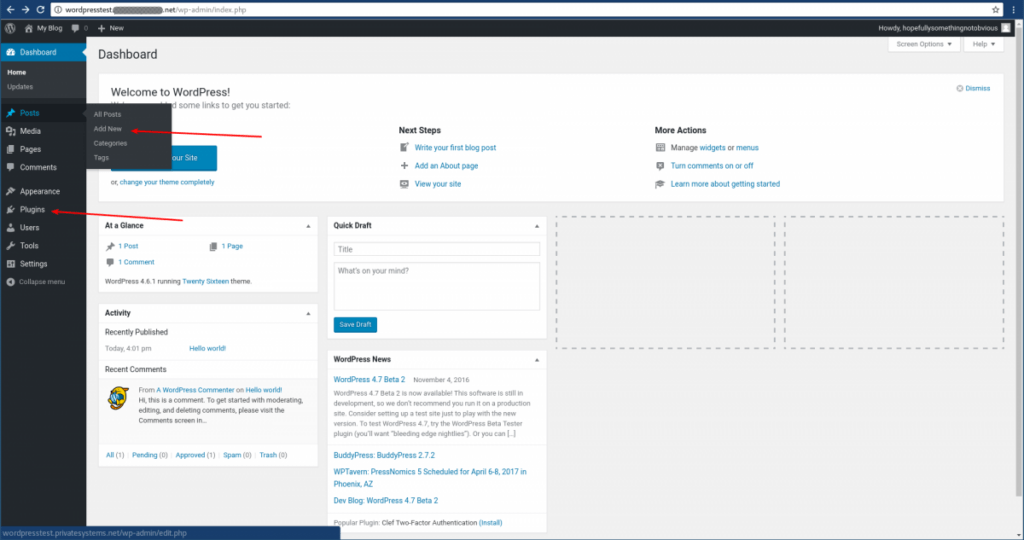
Task: Open Posts menu in sidebar
Action: [43, 113]
